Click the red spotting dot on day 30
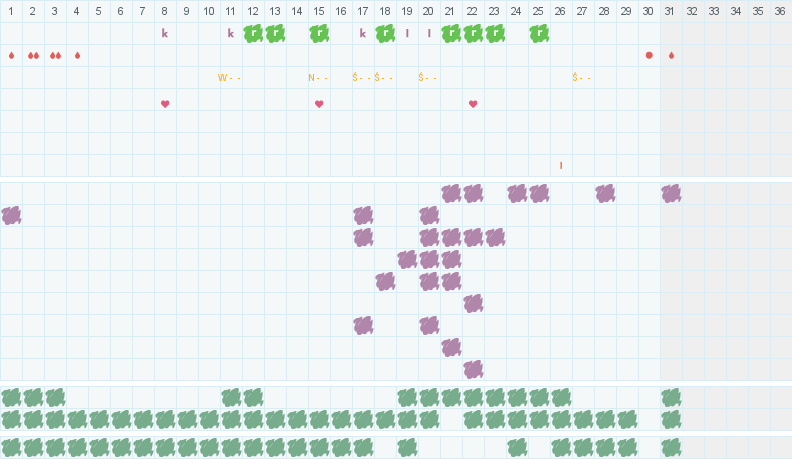 point(649,56)
